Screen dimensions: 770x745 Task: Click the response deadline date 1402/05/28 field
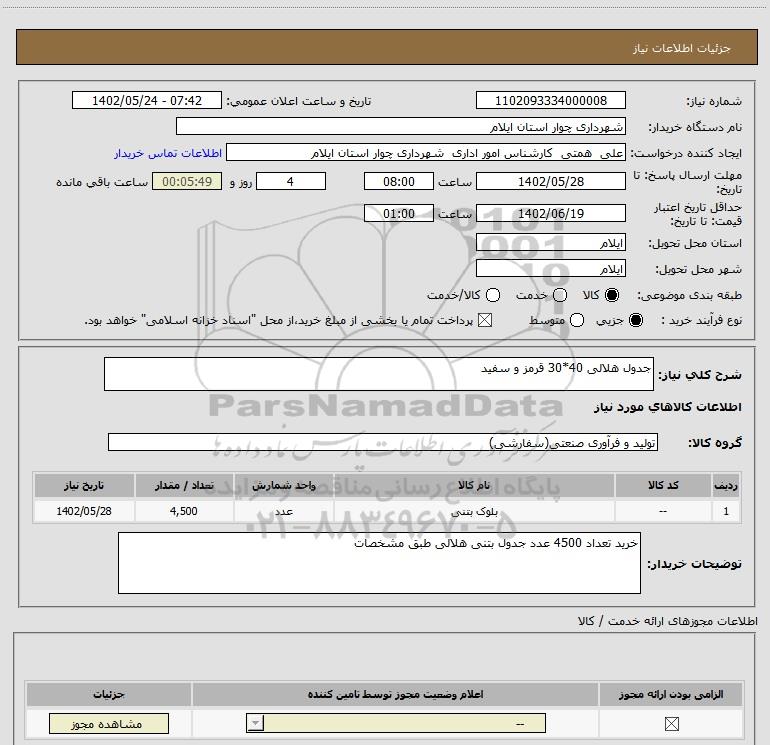pos(550,181)
